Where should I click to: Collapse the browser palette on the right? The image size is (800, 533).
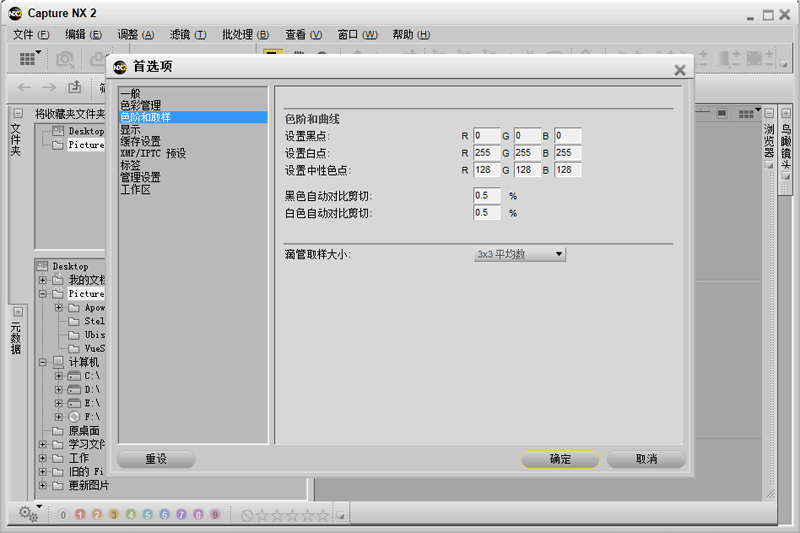pyautogui.click(x=769, y=113)
